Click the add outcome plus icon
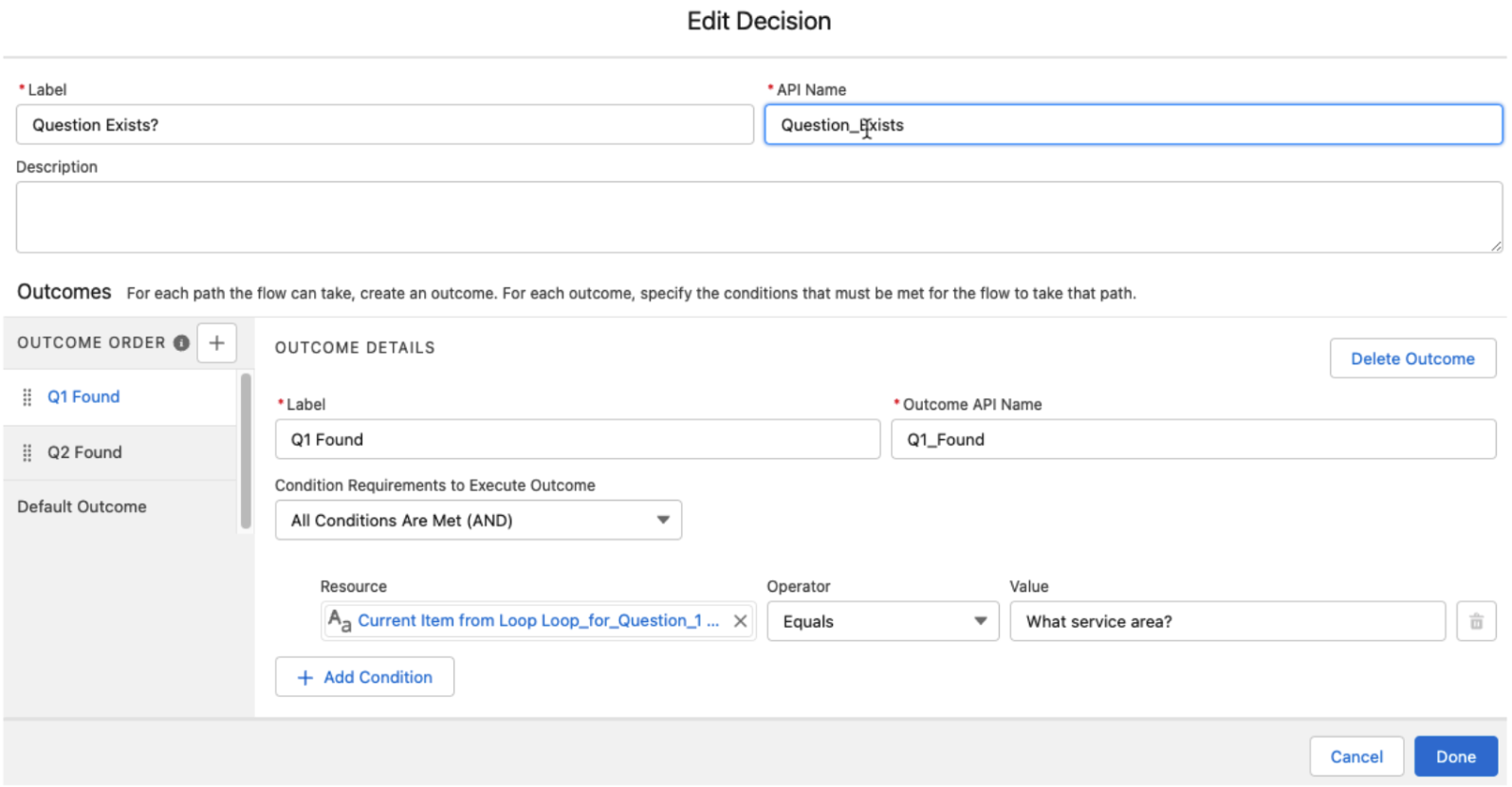The width and height of the screenshot is (1512, 787). [216, 343]
